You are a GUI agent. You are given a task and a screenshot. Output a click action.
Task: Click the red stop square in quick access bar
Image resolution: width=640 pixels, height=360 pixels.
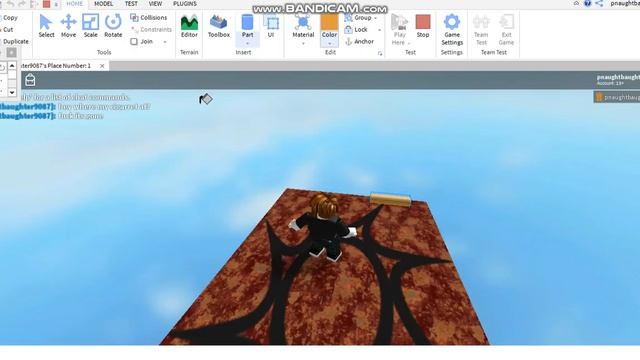46,4
